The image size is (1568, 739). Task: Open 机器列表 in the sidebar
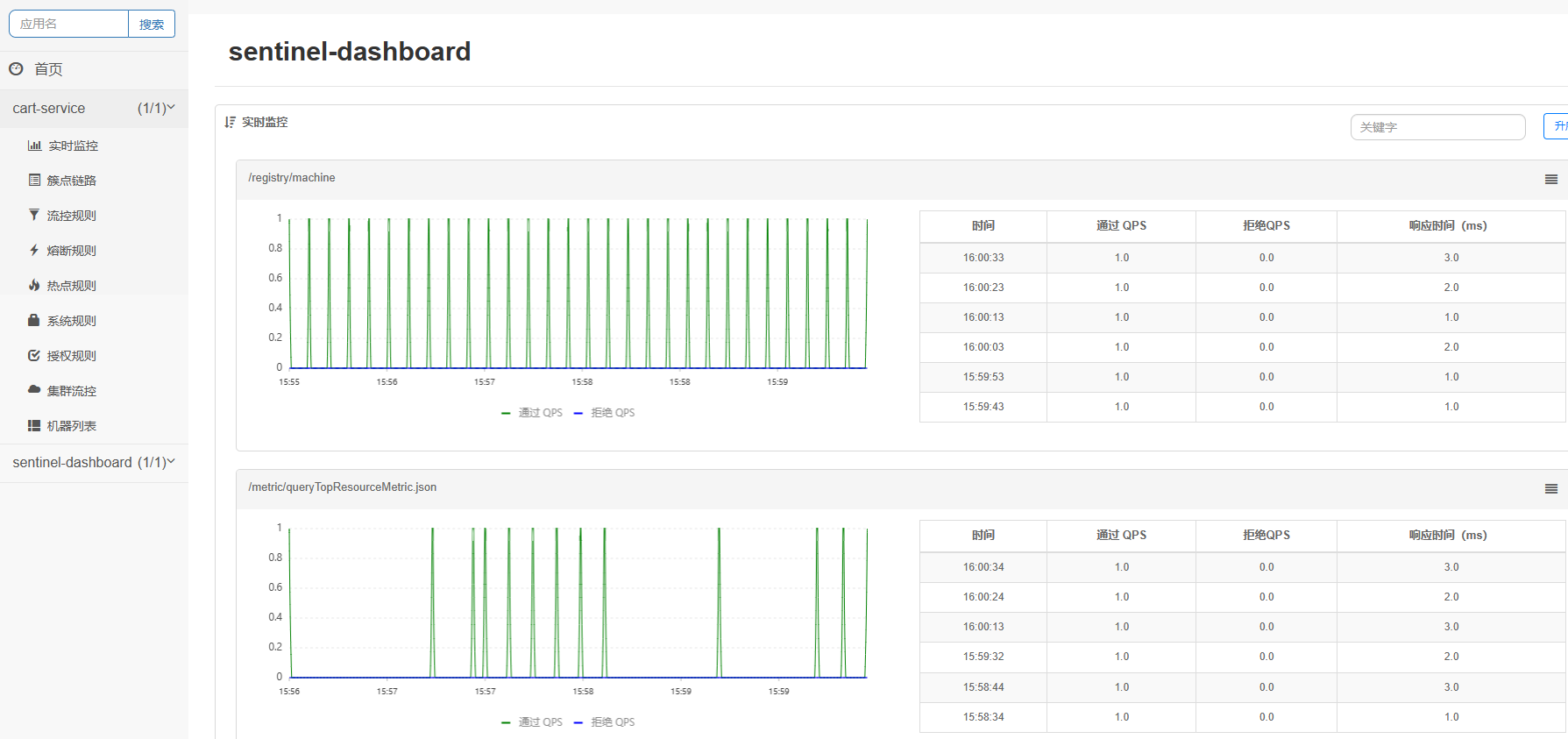[x=72, y=426]
